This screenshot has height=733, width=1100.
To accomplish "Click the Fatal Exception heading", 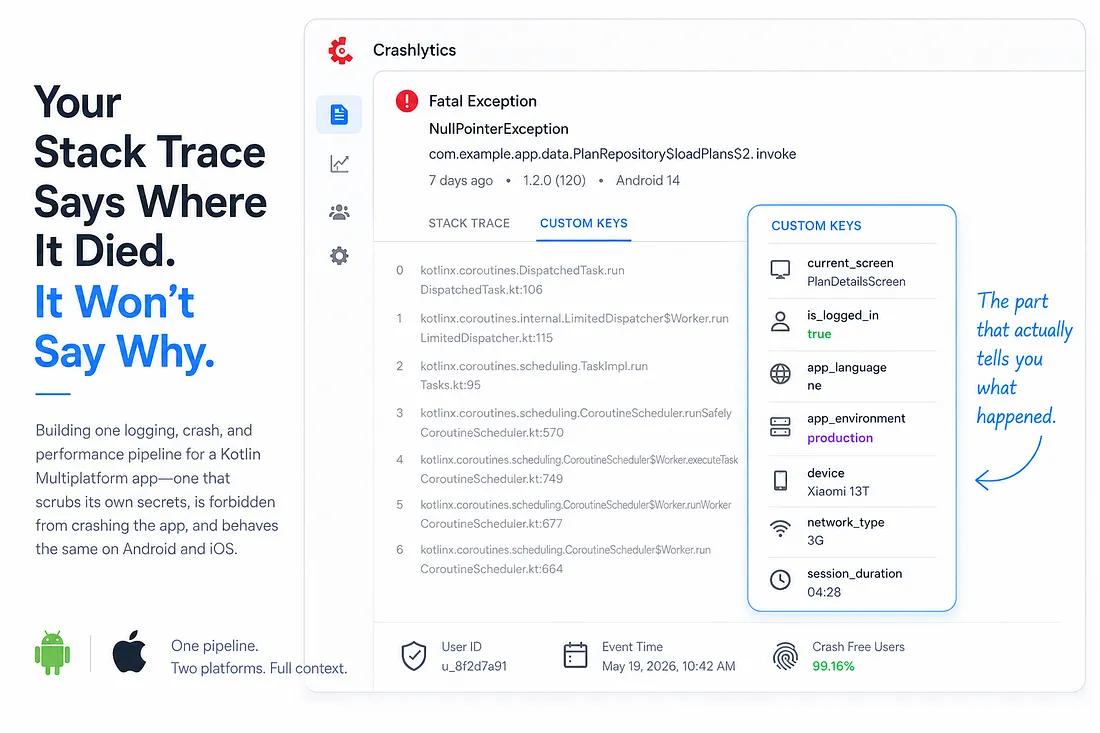I will click(x=483, y=101).
